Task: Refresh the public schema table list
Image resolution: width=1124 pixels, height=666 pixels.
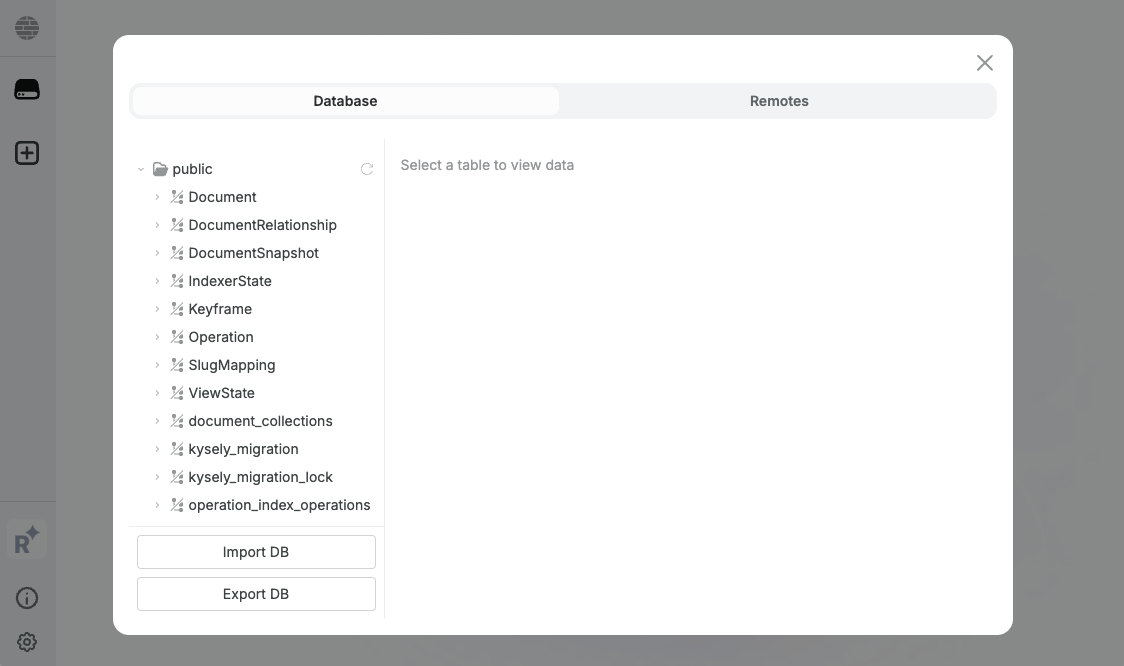Action: (x=367, y=168)
